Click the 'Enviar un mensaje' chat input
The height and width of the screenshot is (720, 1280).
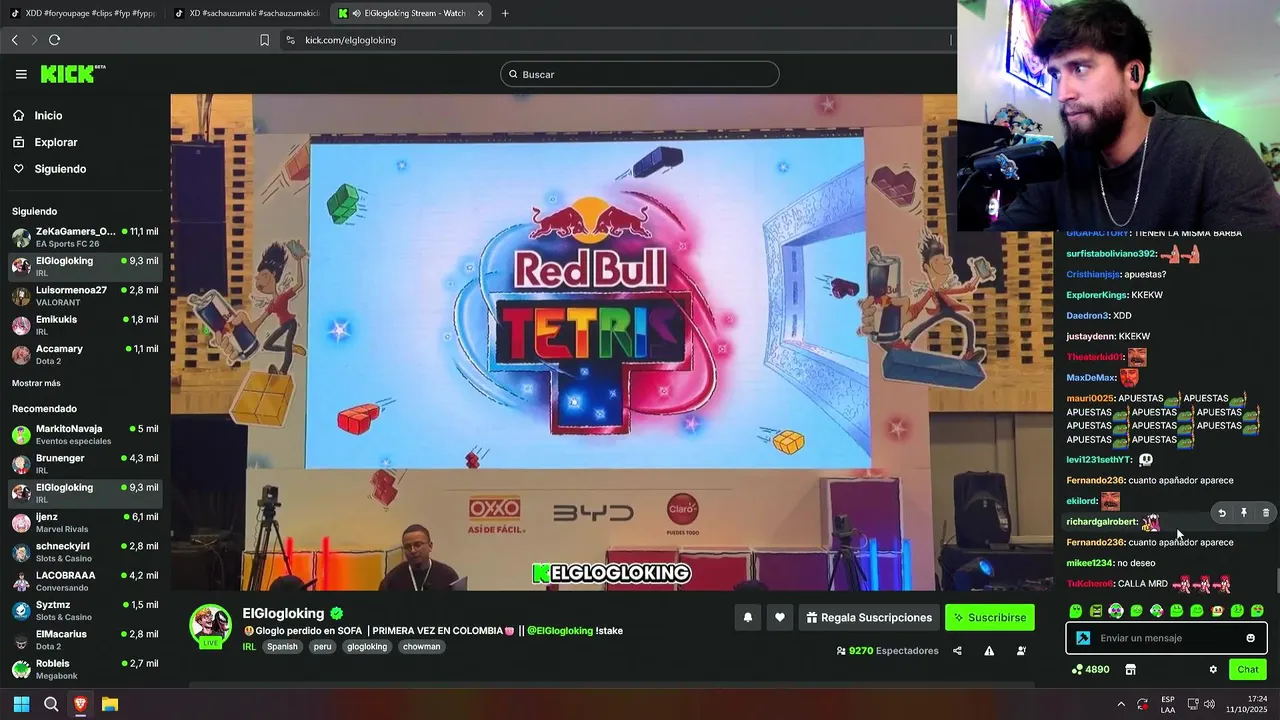1167,638
